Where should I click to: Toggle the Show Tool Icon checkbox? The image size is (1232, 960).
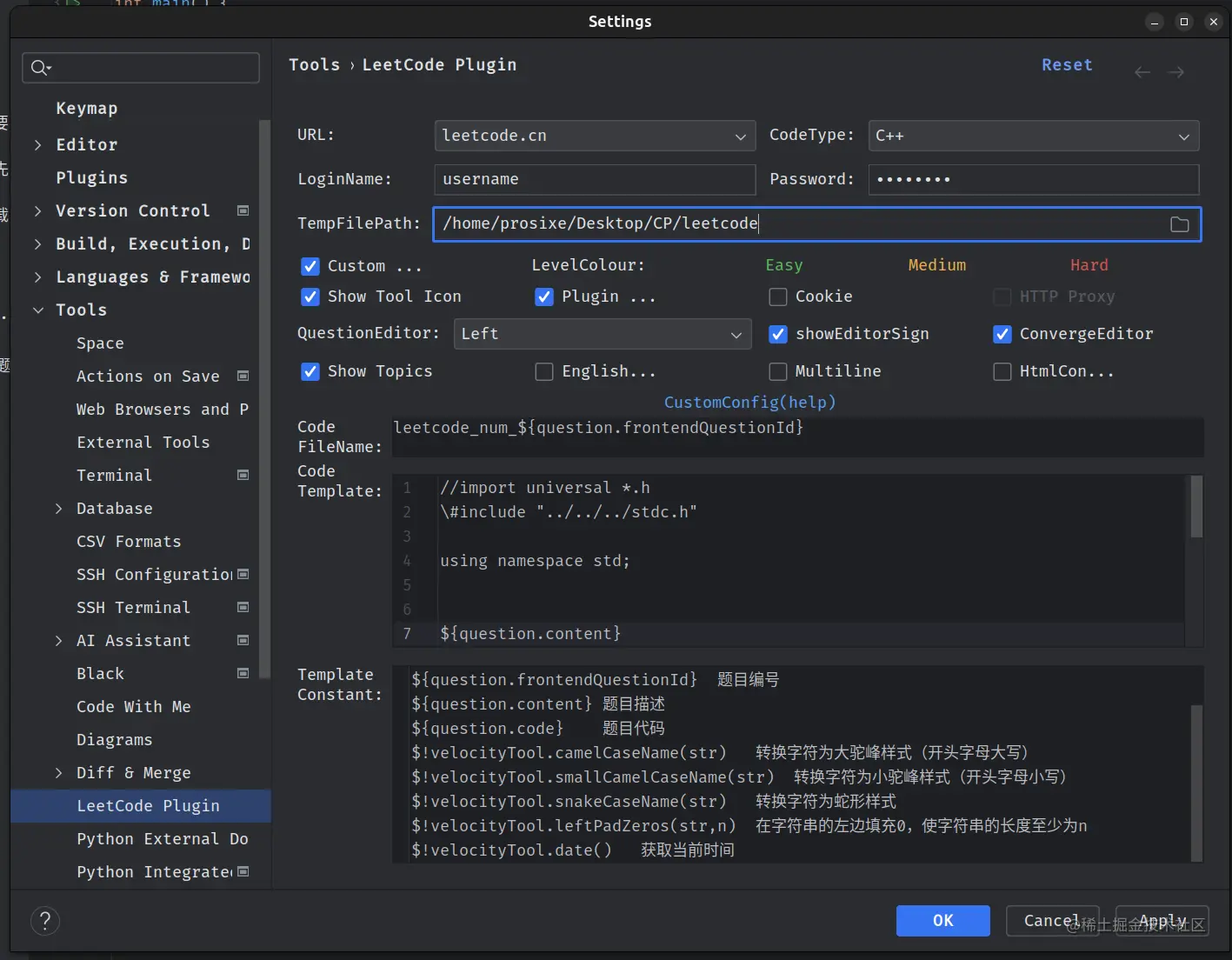[x=310, y=297]
